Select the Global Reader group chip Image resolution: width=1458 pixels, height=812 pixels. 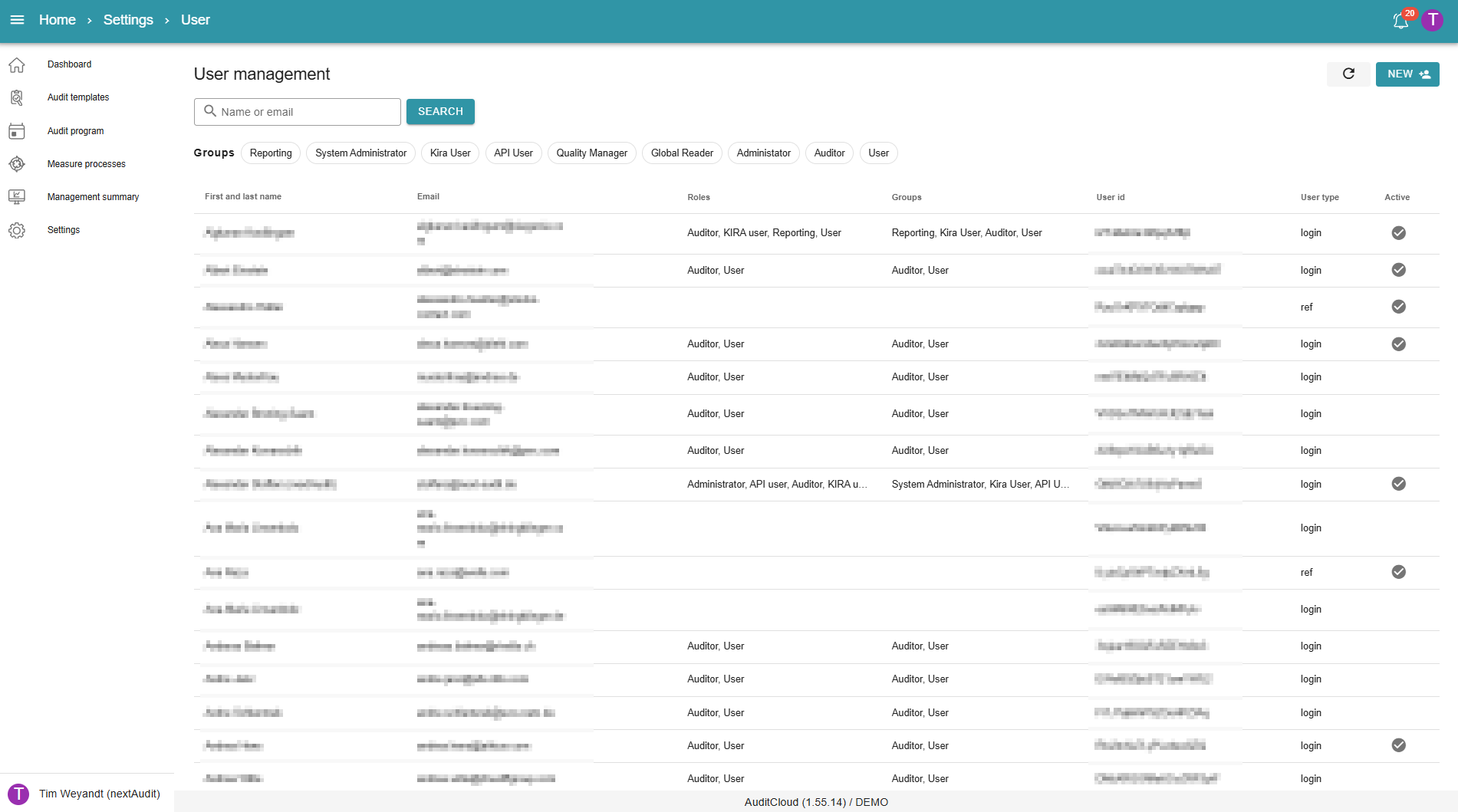point(682,153)
